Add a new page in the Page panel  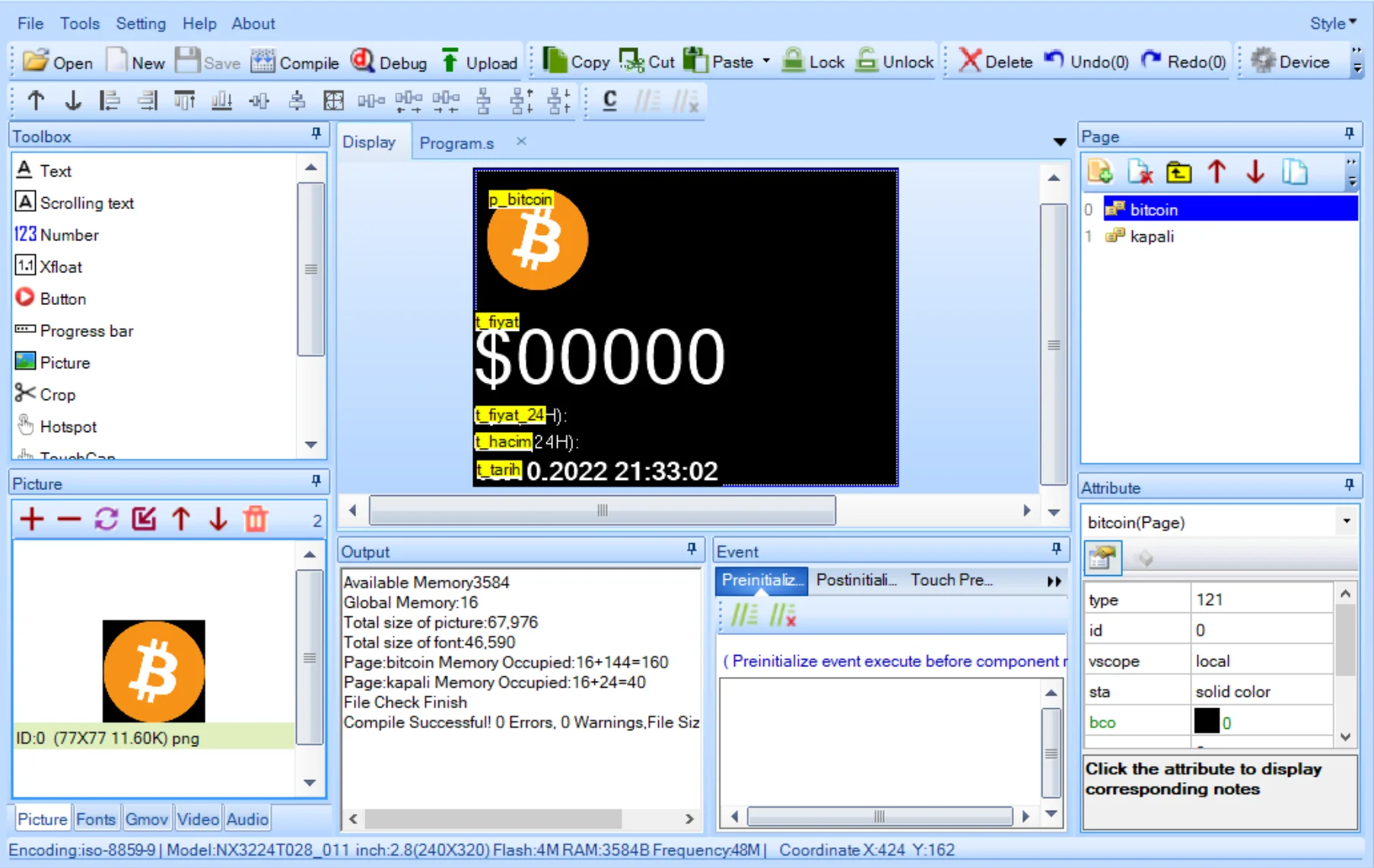point(1100,173)
